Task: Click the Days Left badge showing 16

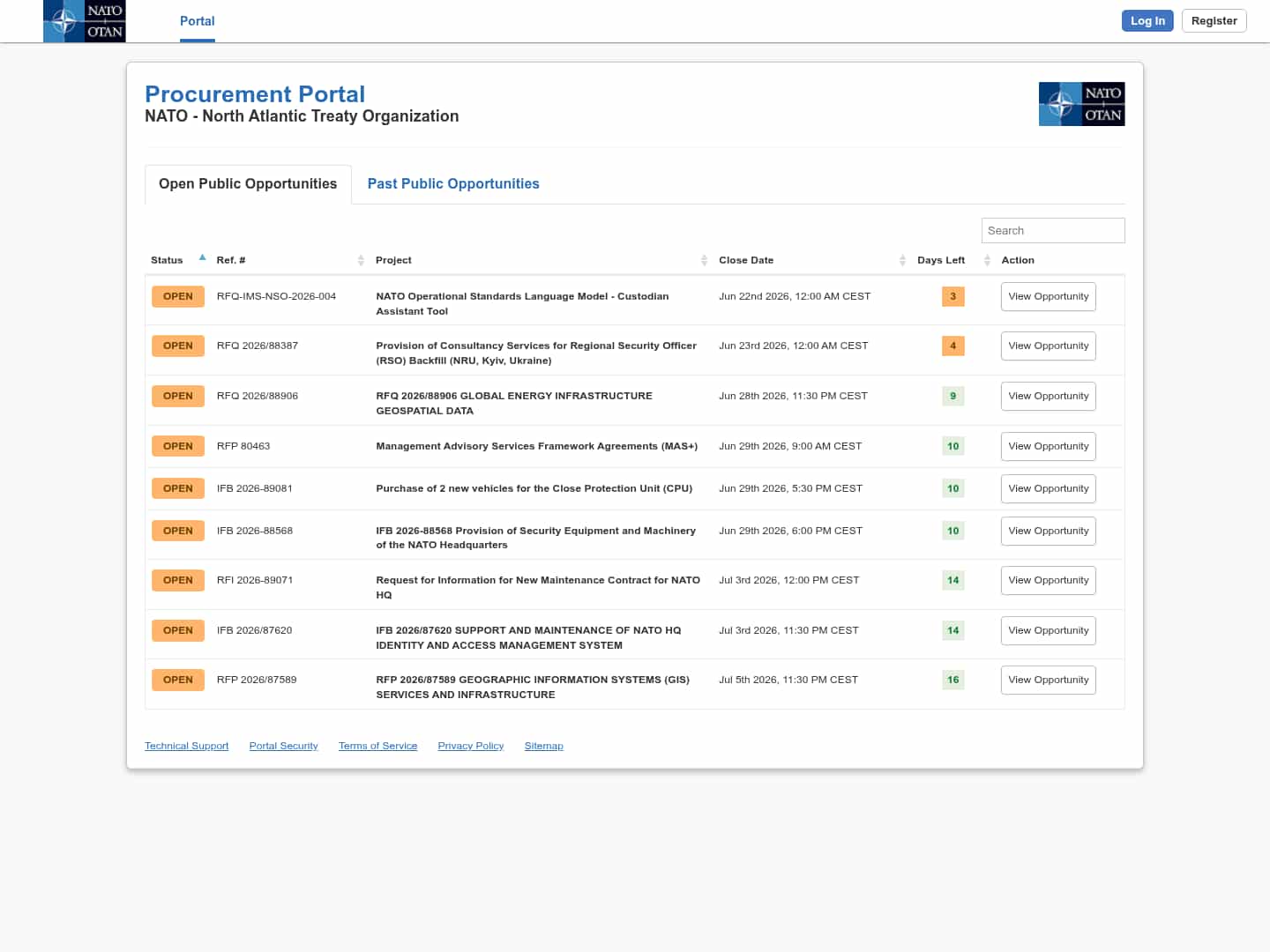Action: 952,681
